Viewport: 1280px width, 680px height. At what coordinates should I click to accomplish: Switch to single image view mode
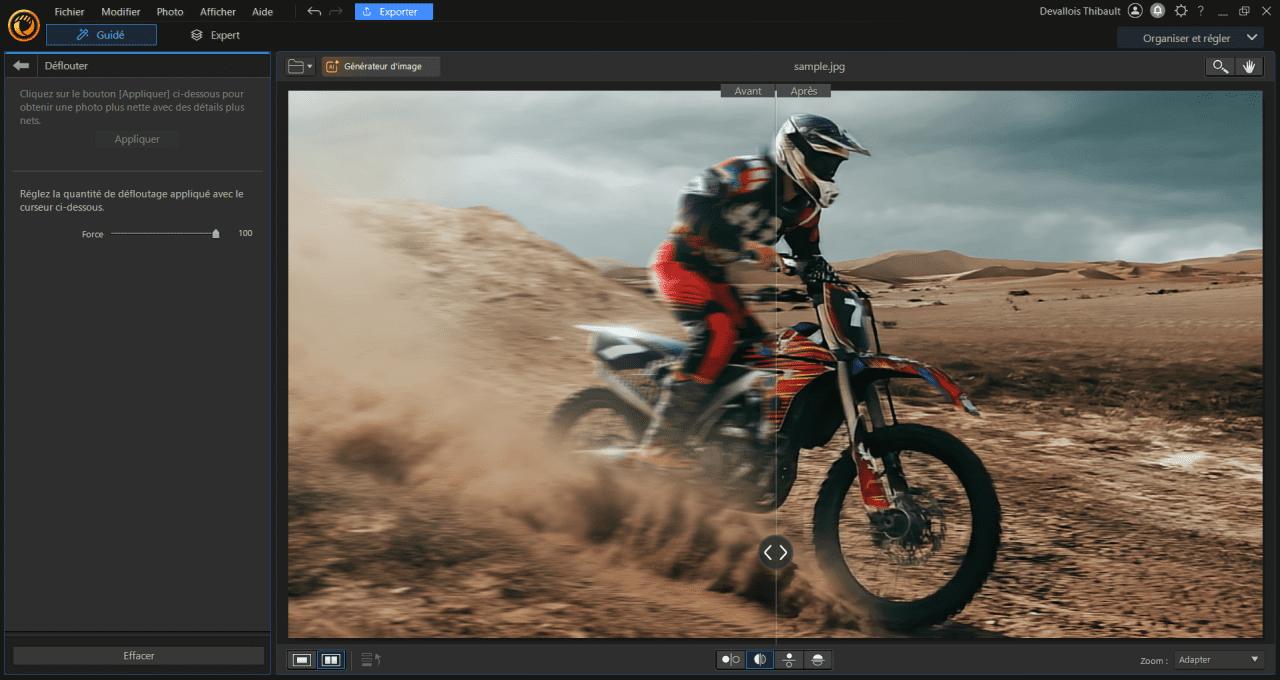coord(301,660)
